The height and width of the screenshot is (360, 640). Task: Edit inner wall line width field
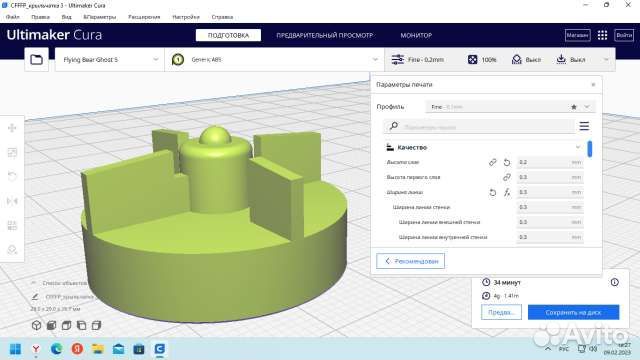click(550, 237)
